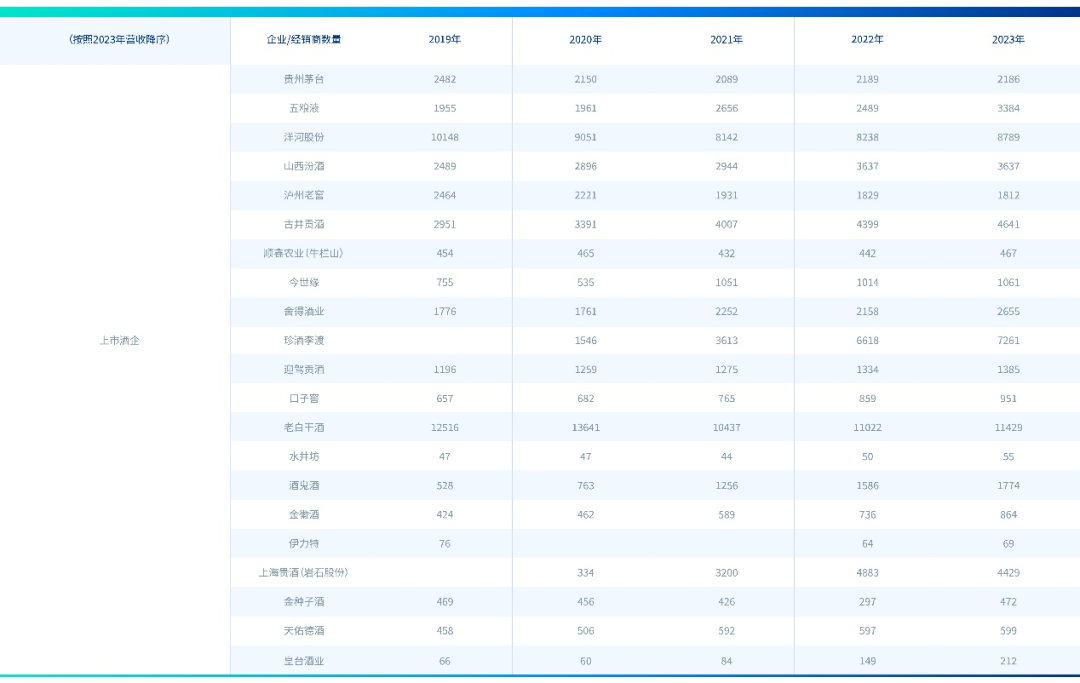Click 今世缘's 2023 value 1061
This screenshot has width=1080, height=683.
pos(1008,282)
